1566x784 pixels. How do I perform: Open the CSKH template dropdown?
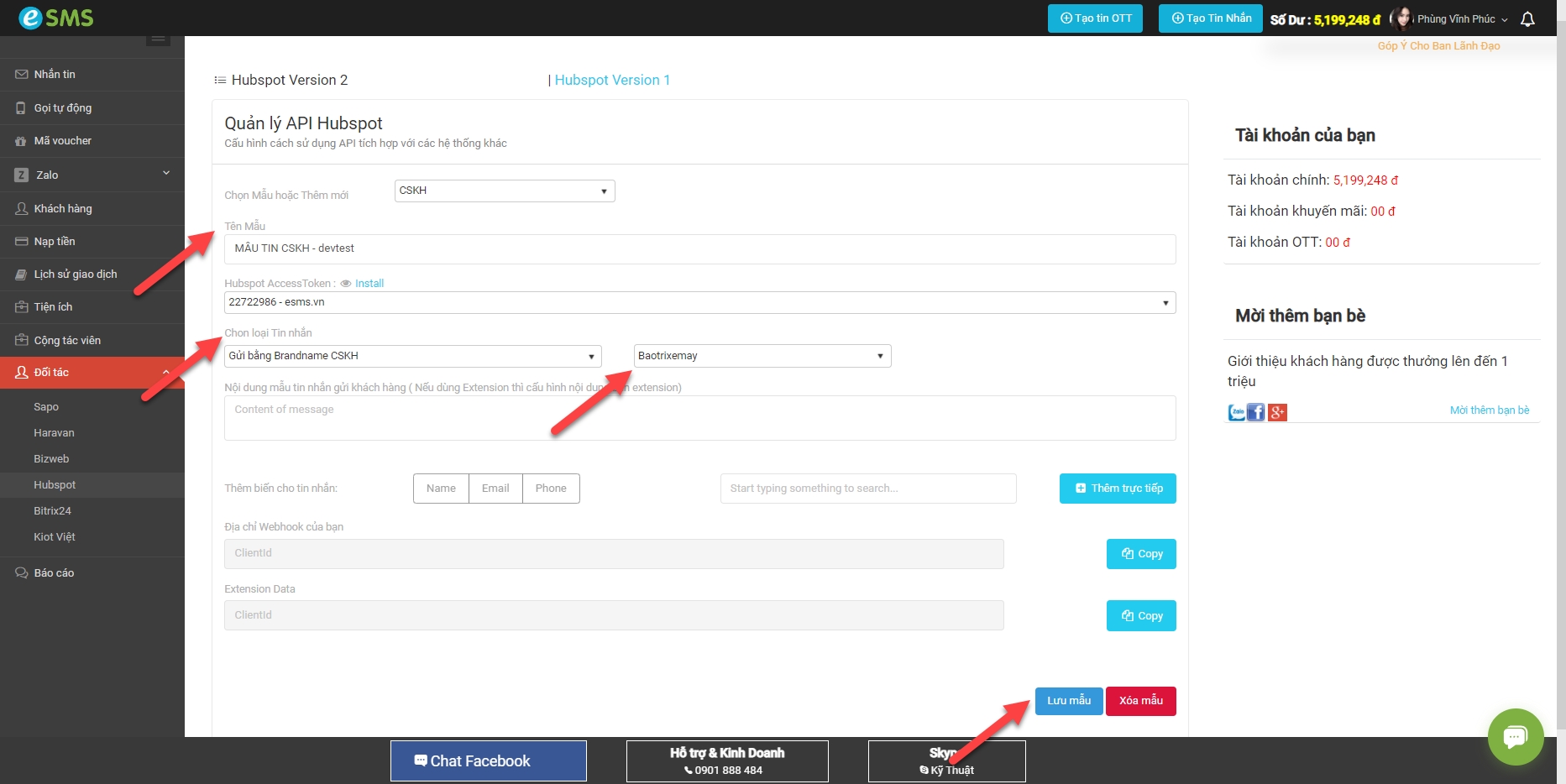coord(504,191)
